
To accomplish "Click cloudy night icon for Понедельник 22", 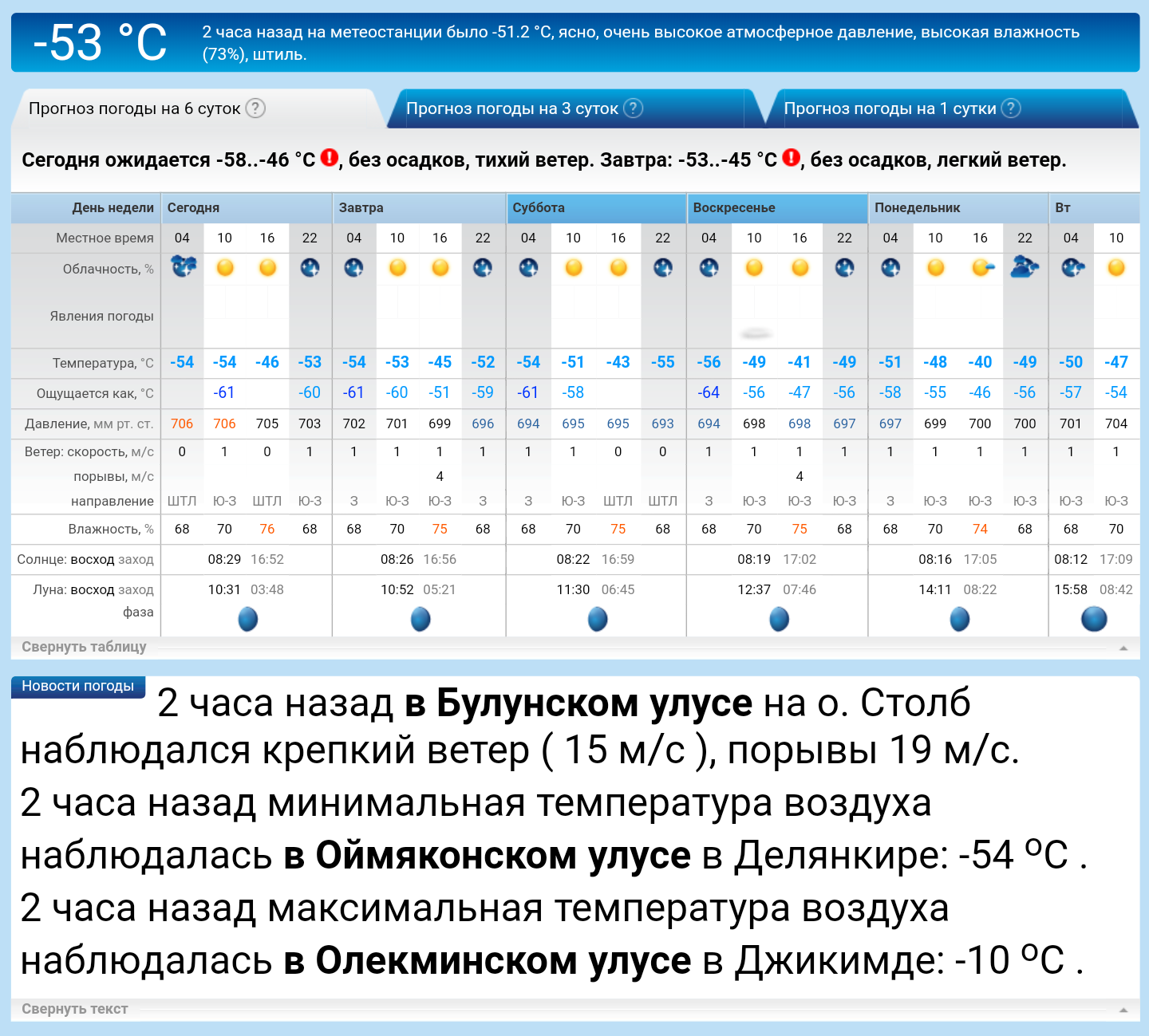I will click(1025, 266).
